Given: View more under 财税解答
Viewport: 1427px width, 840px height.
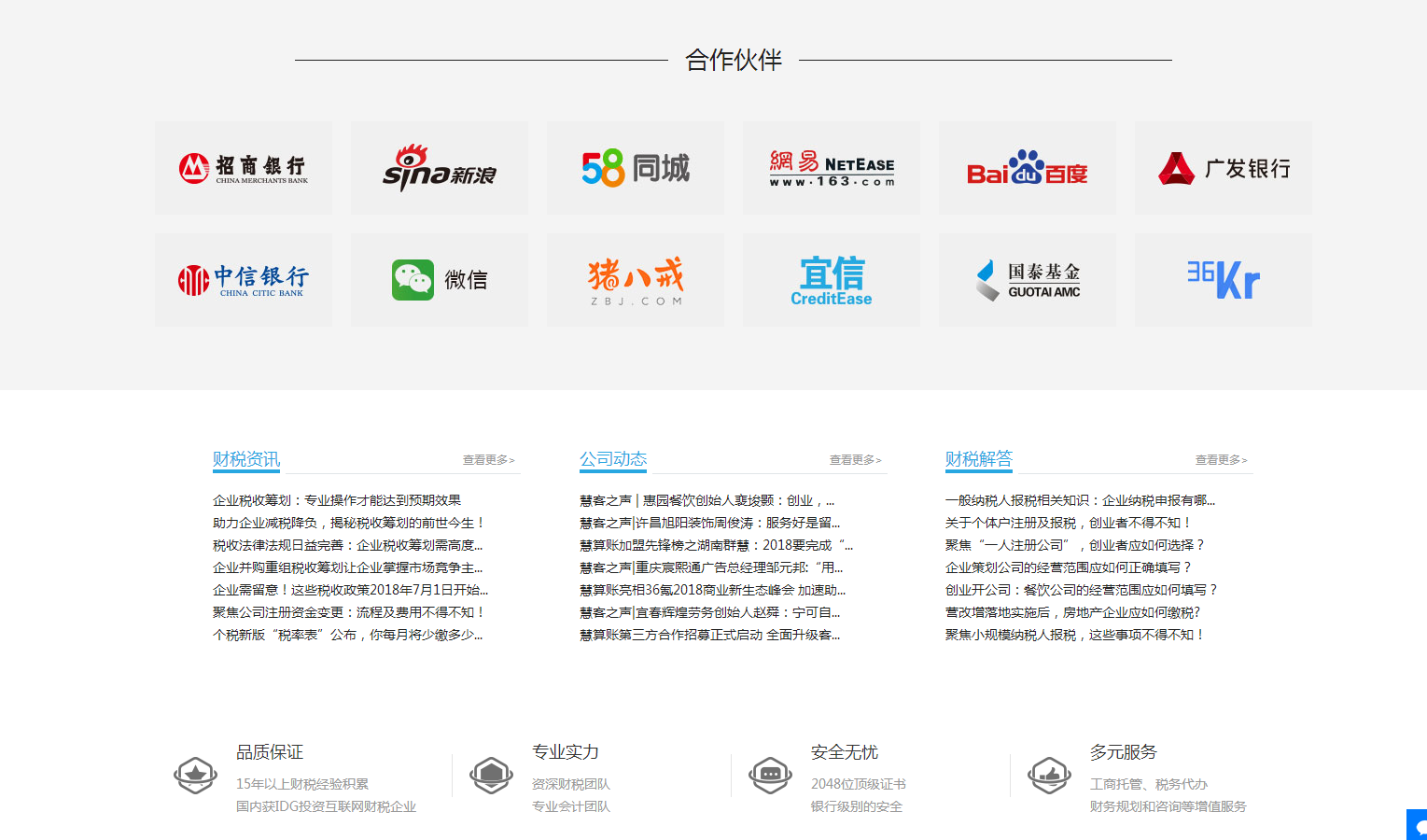Looking at the screenshot, I should [x=1222, y=460].
